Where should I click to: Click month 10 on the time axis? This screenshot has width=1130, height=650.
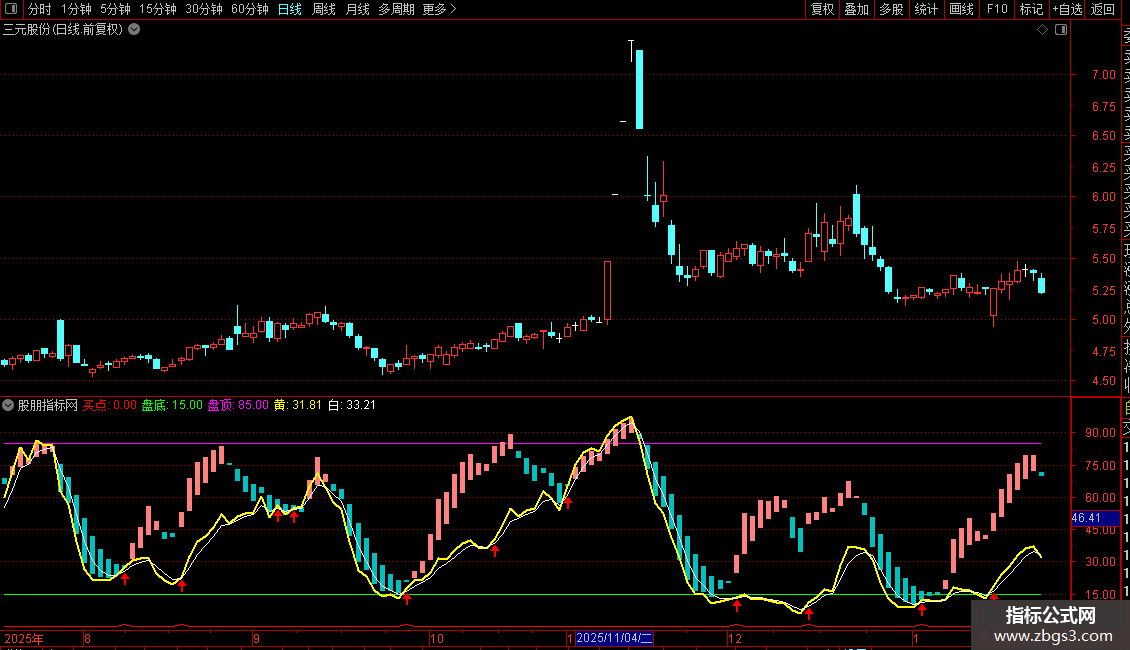point(437,638)
